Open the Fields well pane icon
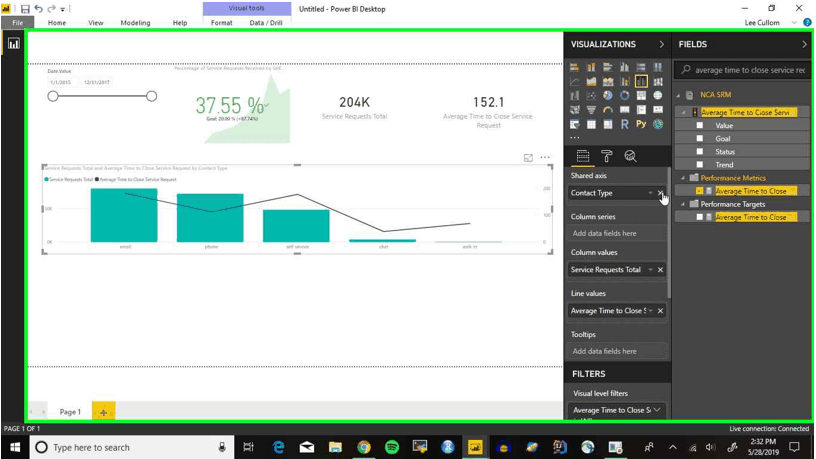Viewport: 816px width, 459px height. [583, 156]
